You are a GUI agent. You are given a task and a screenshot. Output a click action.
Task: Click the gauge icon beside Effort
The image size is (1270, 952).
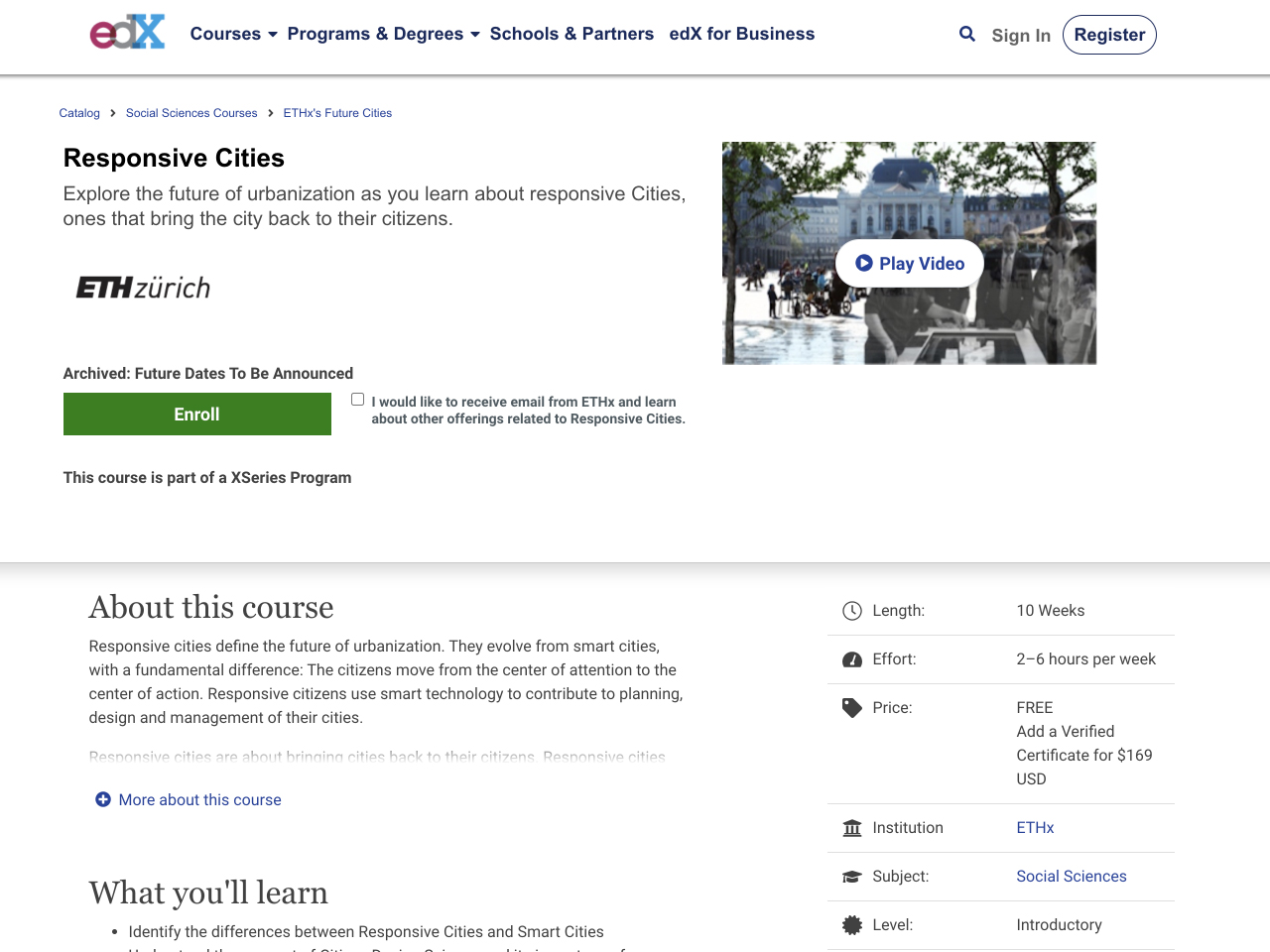click(852, 659)
